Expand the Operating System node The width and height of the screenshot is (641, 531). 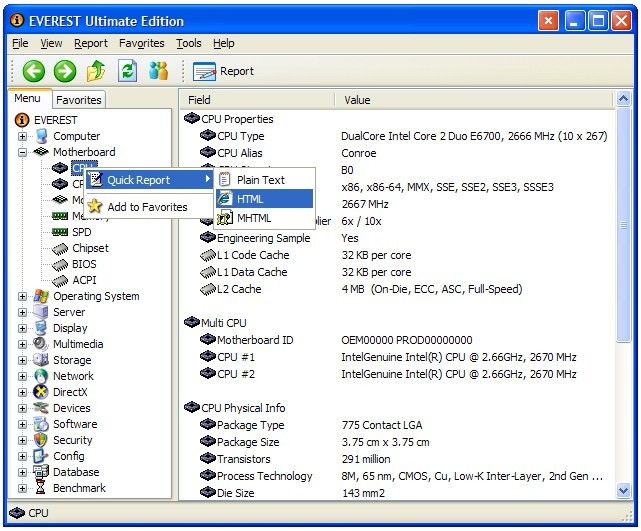coord(22,296)
